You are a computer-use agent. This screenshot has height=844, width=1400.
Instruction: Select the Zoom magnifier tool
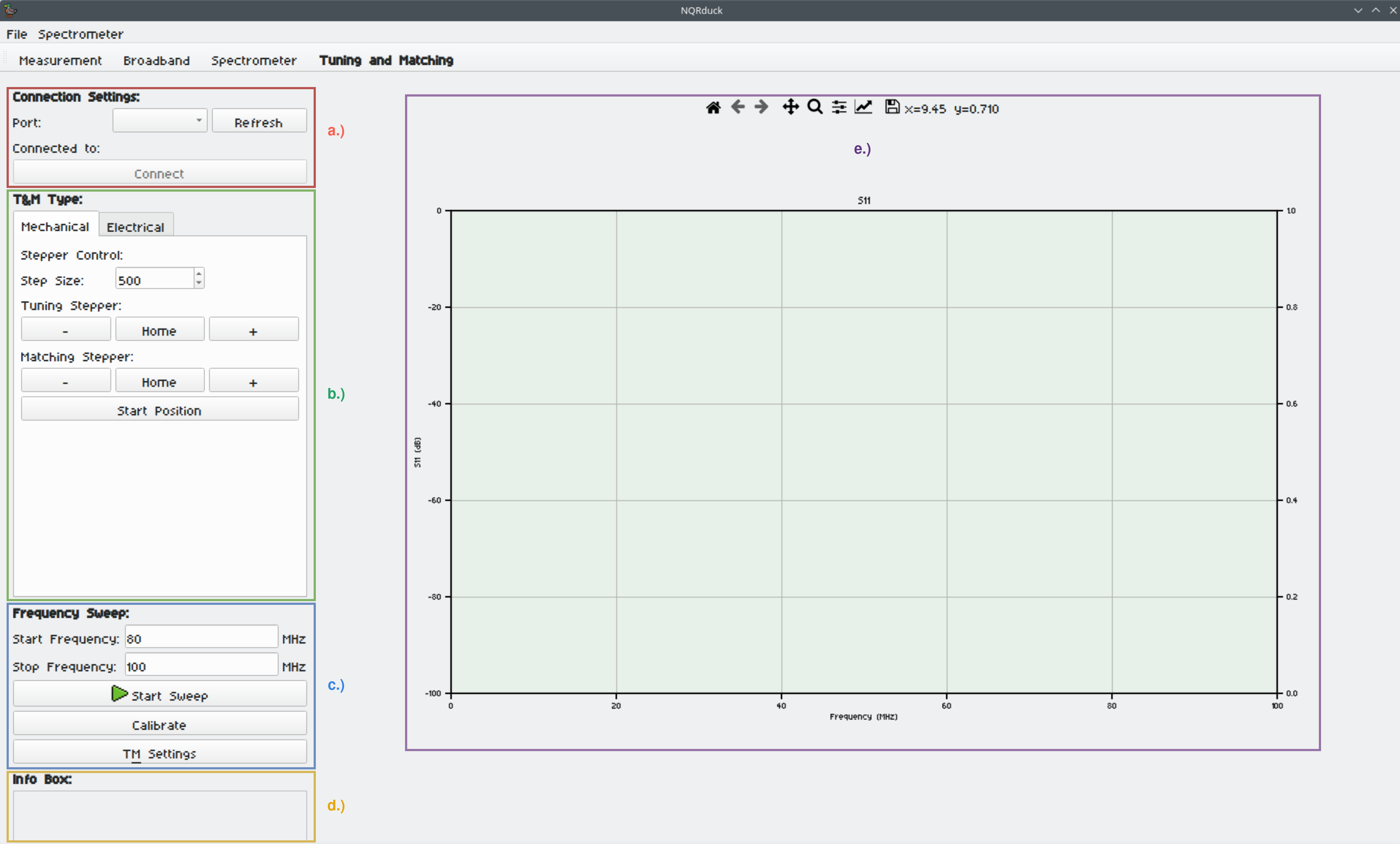pos(815,107)
